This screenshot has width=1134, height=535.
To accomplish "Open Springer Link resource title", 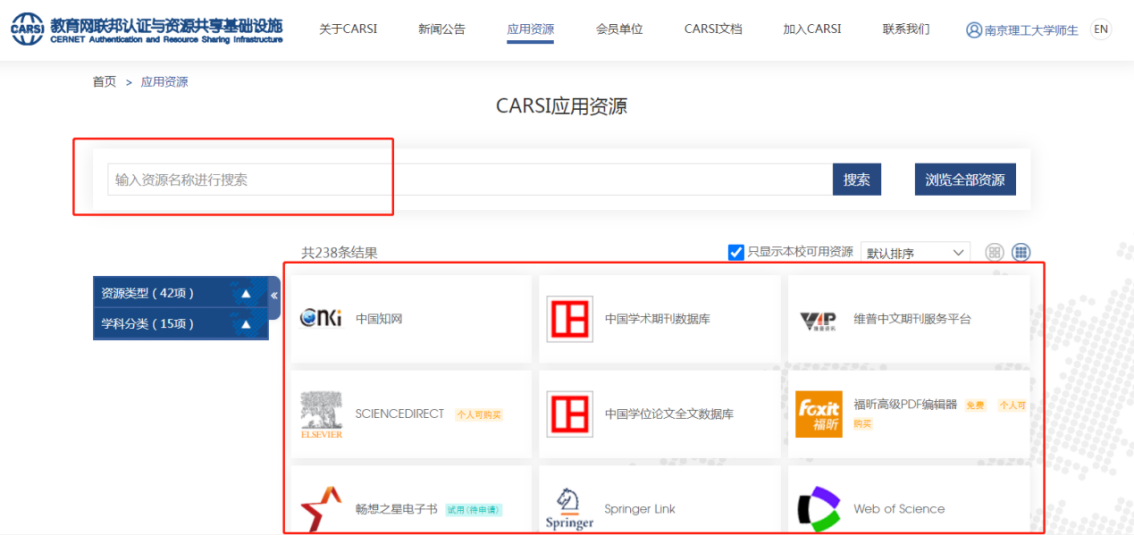I will pyautogui.click(x=640, y=509).
